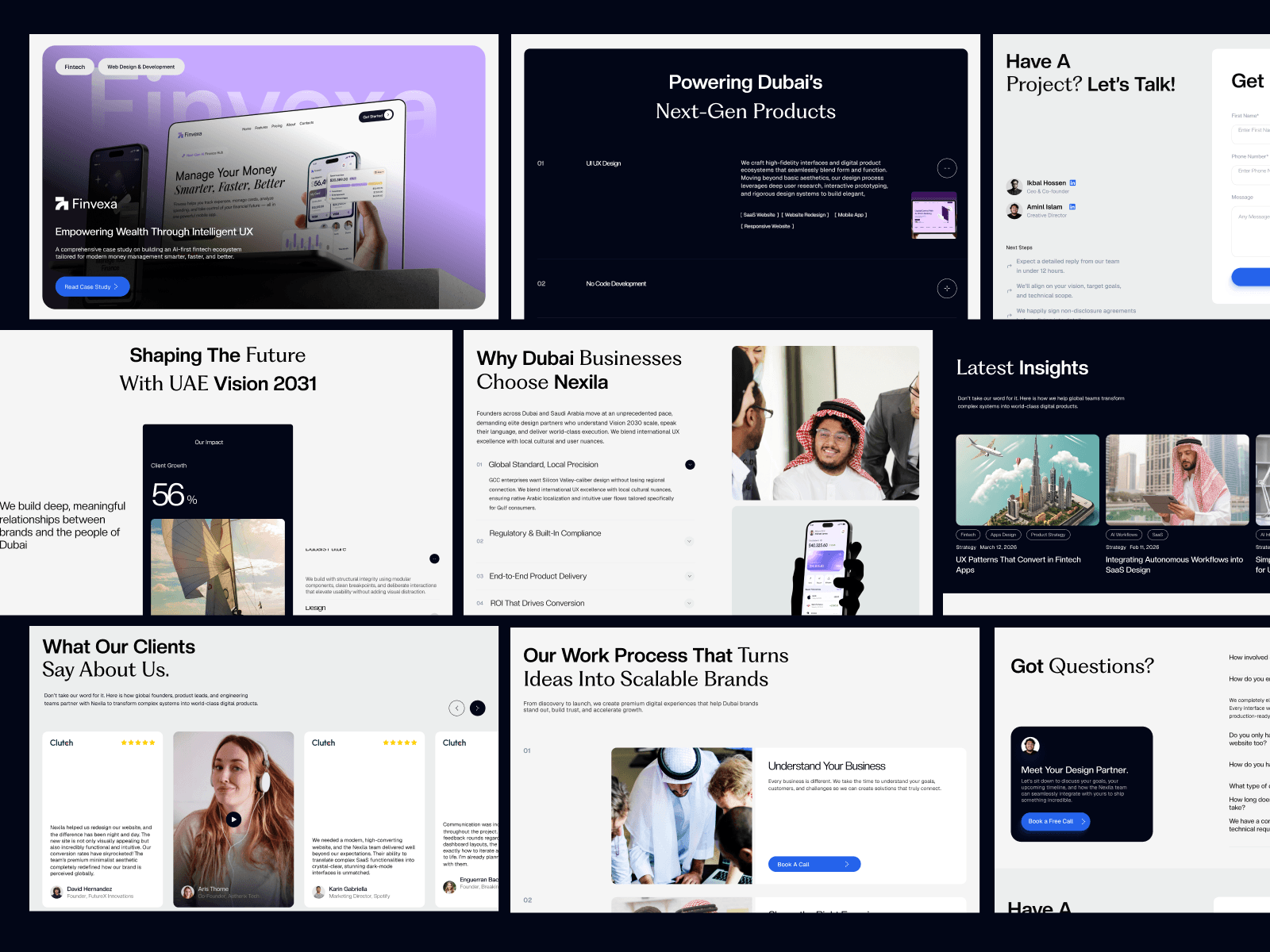1270x952 pixels.
Task: Click the UI UX Design preview thumbnail
Action: click(934, 215)
